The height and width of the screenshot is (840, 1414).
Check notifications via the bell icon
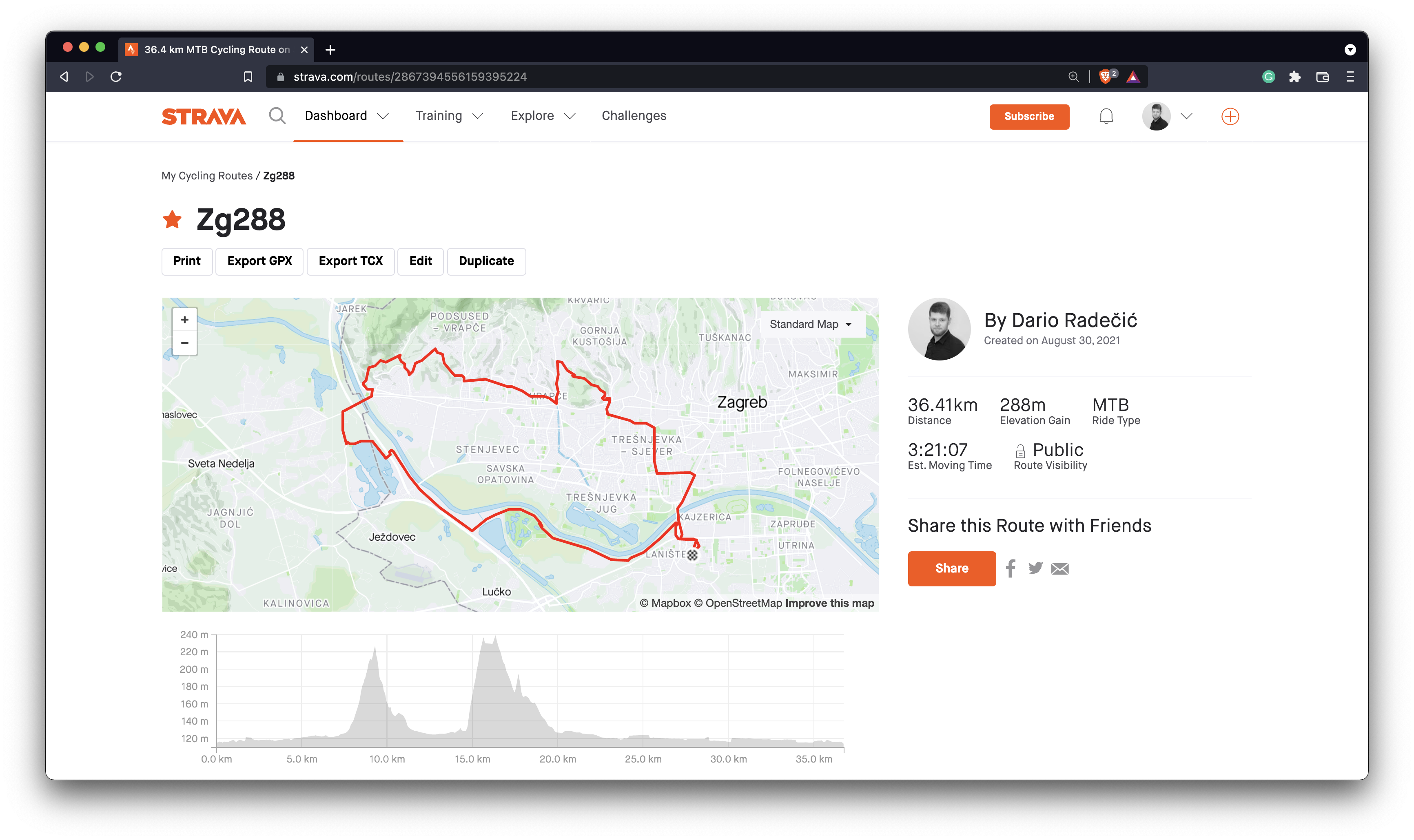point(1106,116)
